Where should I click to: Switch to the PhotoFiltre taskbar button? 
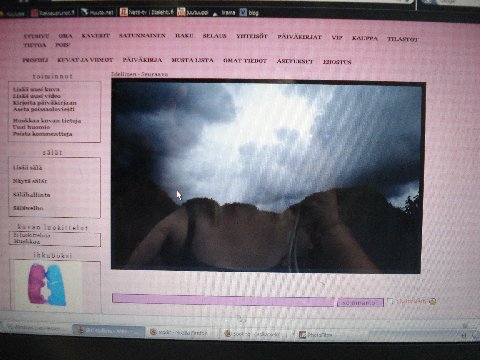pos(316,335)
